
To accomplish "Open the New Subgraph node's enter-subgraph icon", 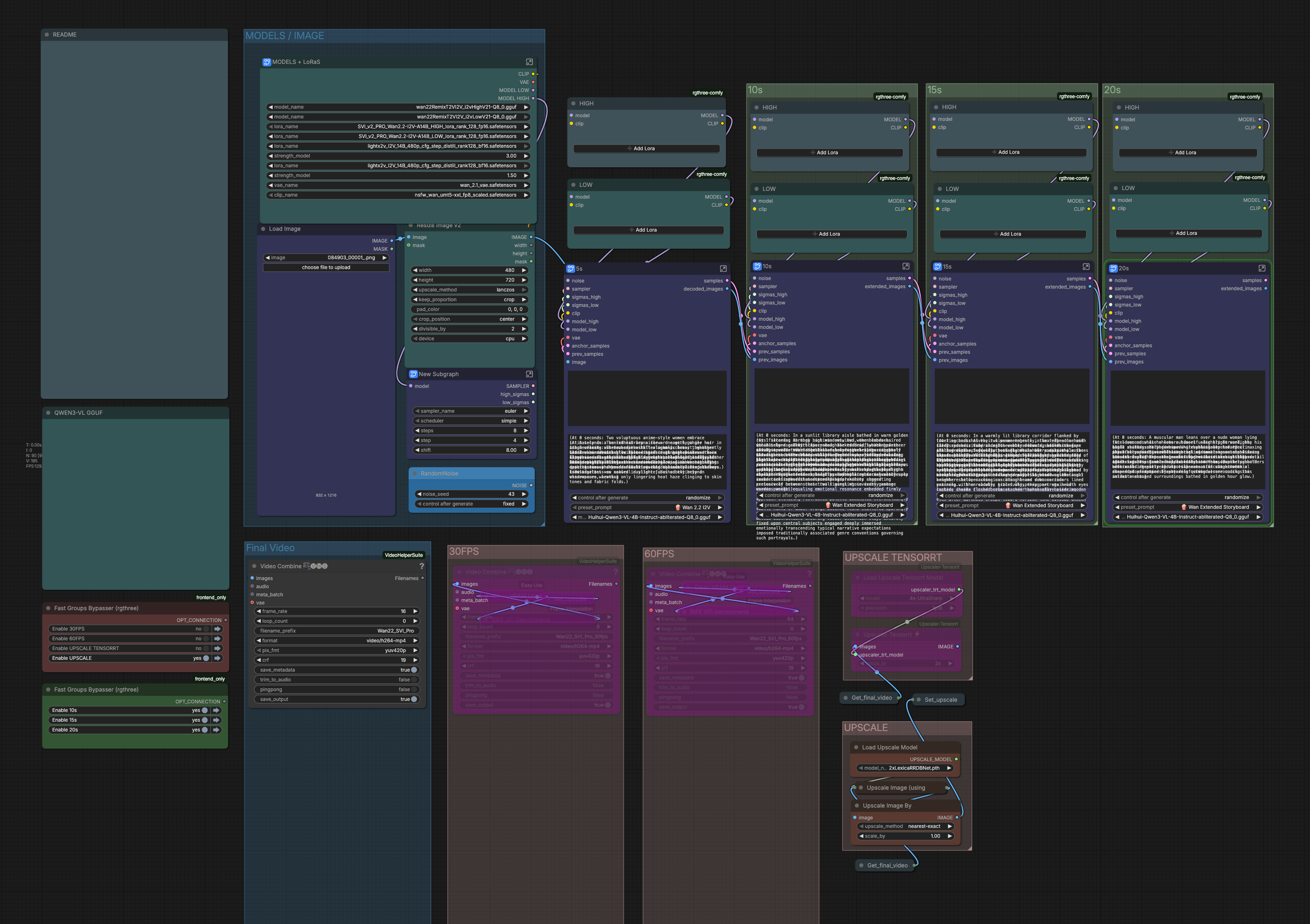I will pos(529,374).
